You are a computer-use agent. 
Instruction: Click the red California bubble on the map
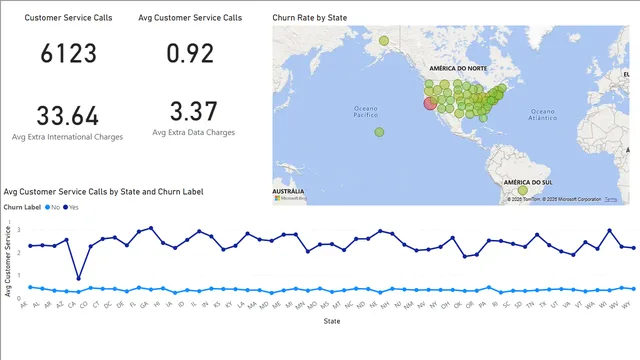coord(430,103)
